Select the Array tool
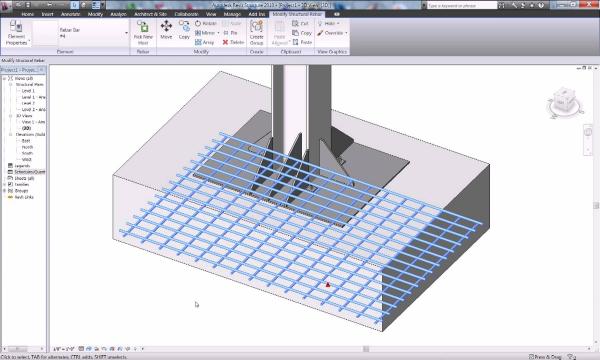 pyautogui.click(x=204, y=42)
